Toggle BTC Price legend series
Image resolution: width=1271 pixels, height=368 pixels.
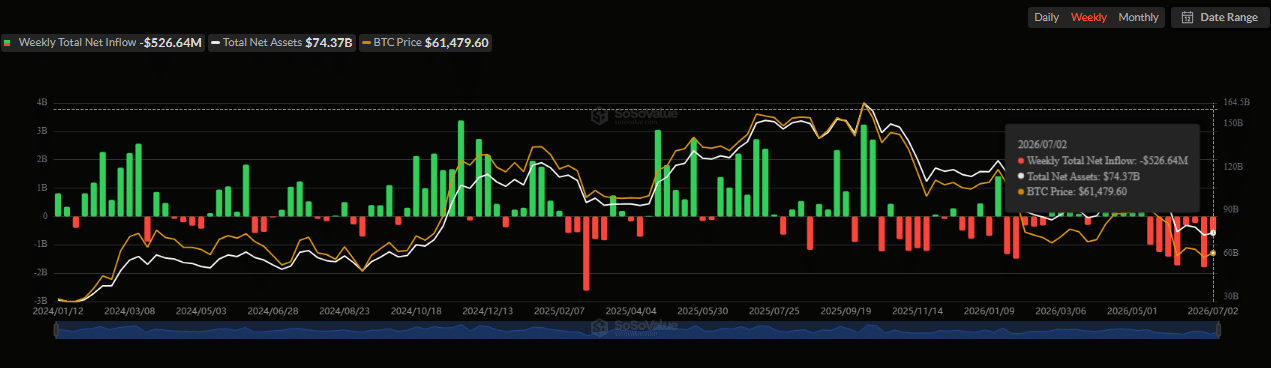pyautogui.click(x=425, y=43)
